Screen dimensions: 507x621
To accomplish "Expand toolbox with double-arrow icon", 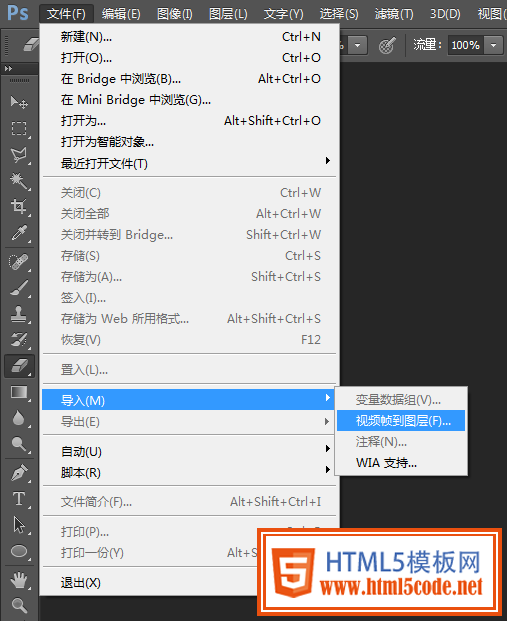I will click(8, 69).
